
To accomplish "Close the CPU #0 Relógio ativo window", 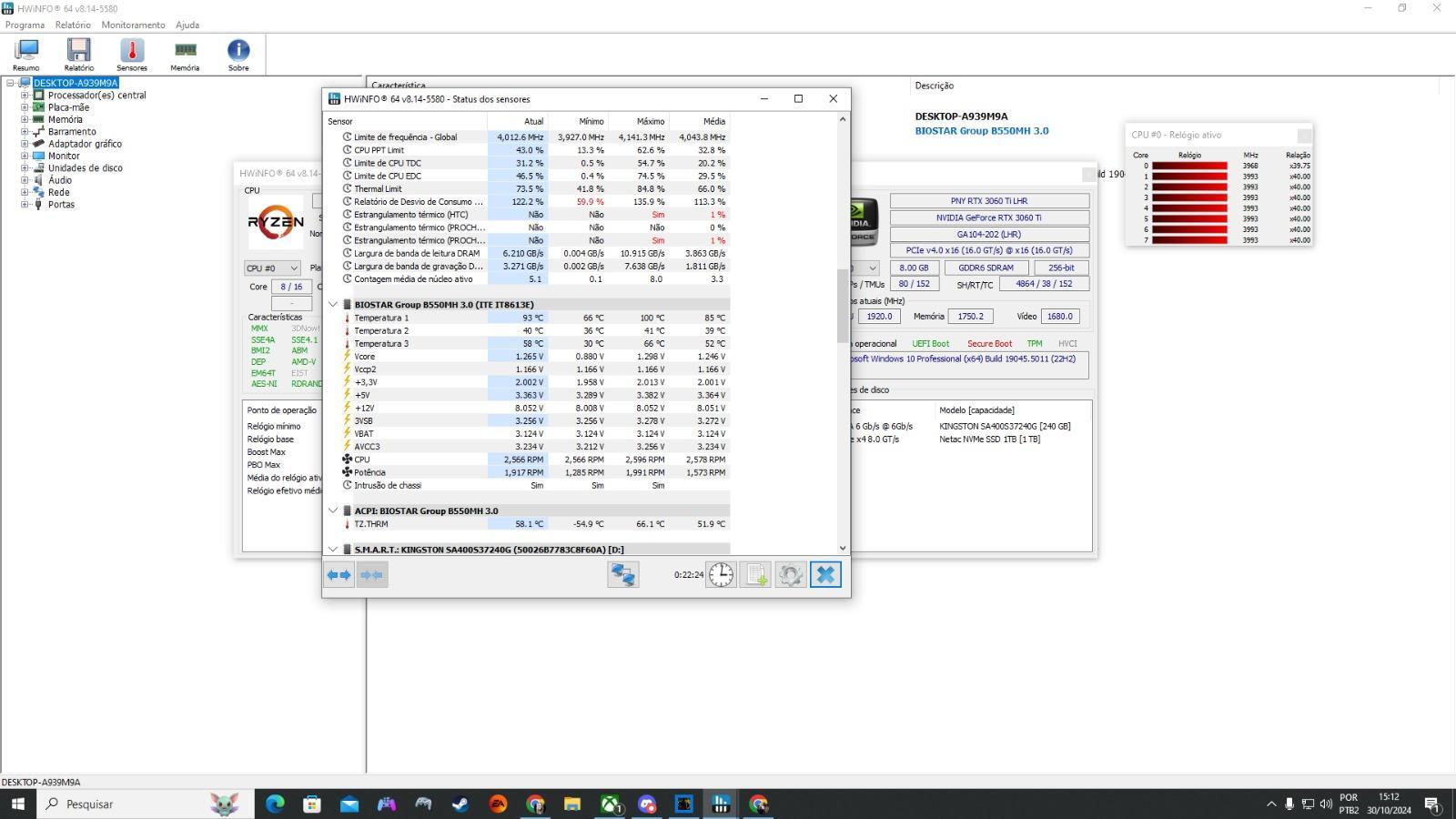I will tap(1304, 135).
